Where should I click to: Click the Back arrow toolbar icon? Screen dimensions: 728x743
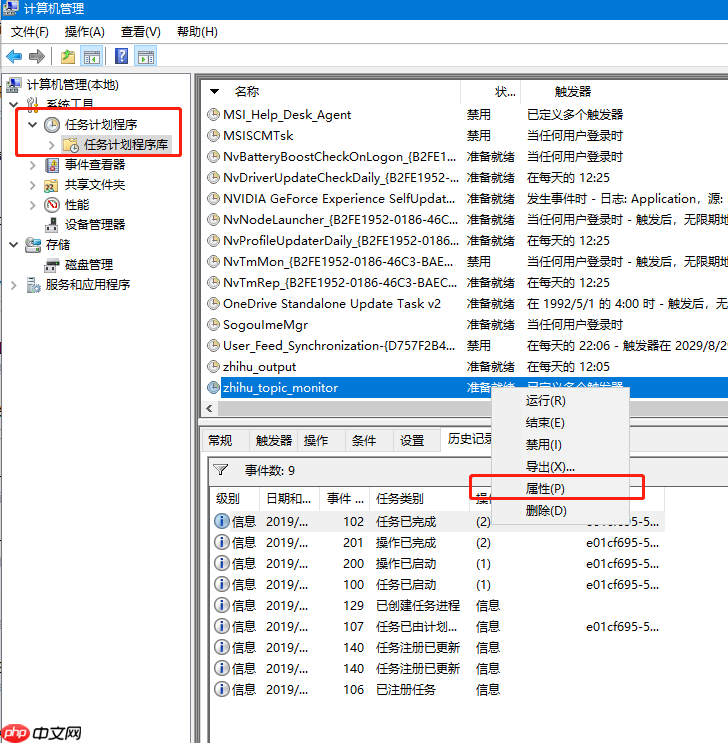[x=14, y=56]
